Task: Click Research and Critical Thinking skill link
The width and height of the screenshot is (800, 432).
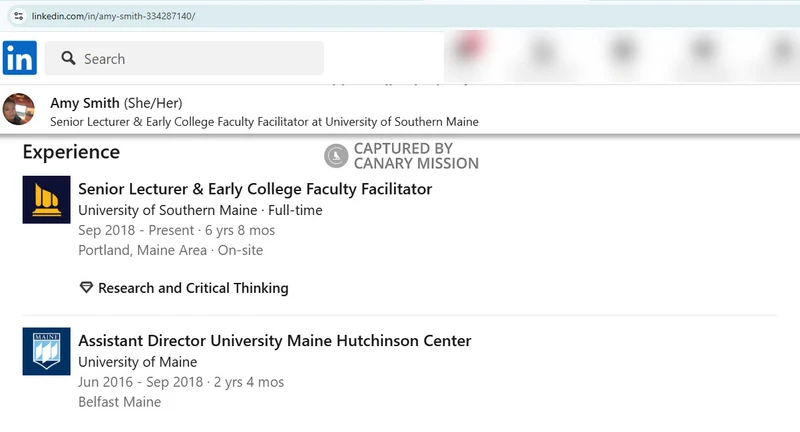Action: tap(193, 288)
